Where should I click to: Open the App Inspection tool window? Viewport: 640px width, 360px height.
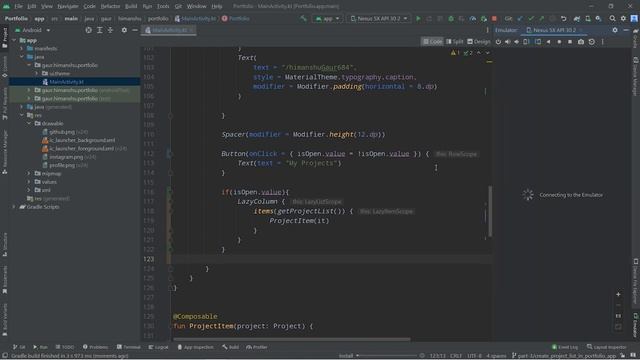pyautogui.click(x=195, y=347)
